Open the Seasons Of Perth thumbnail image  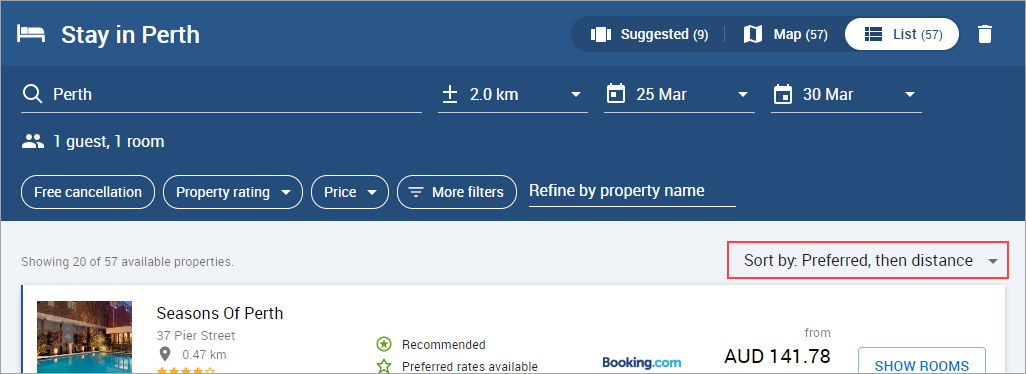tap(84, 337)
